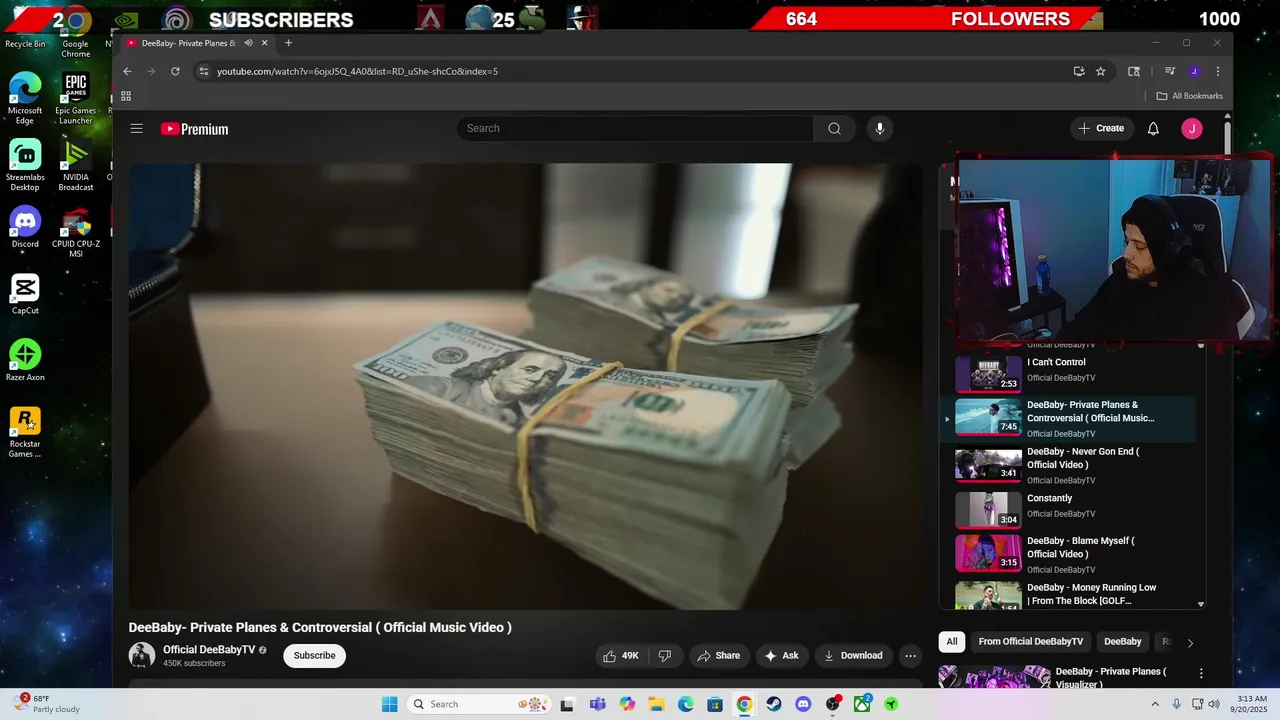This screenshot has height=720, width=1280.
Task: Select the DeeBaby filter chip
Action: pyautogui.click(x=1122, y=642)
